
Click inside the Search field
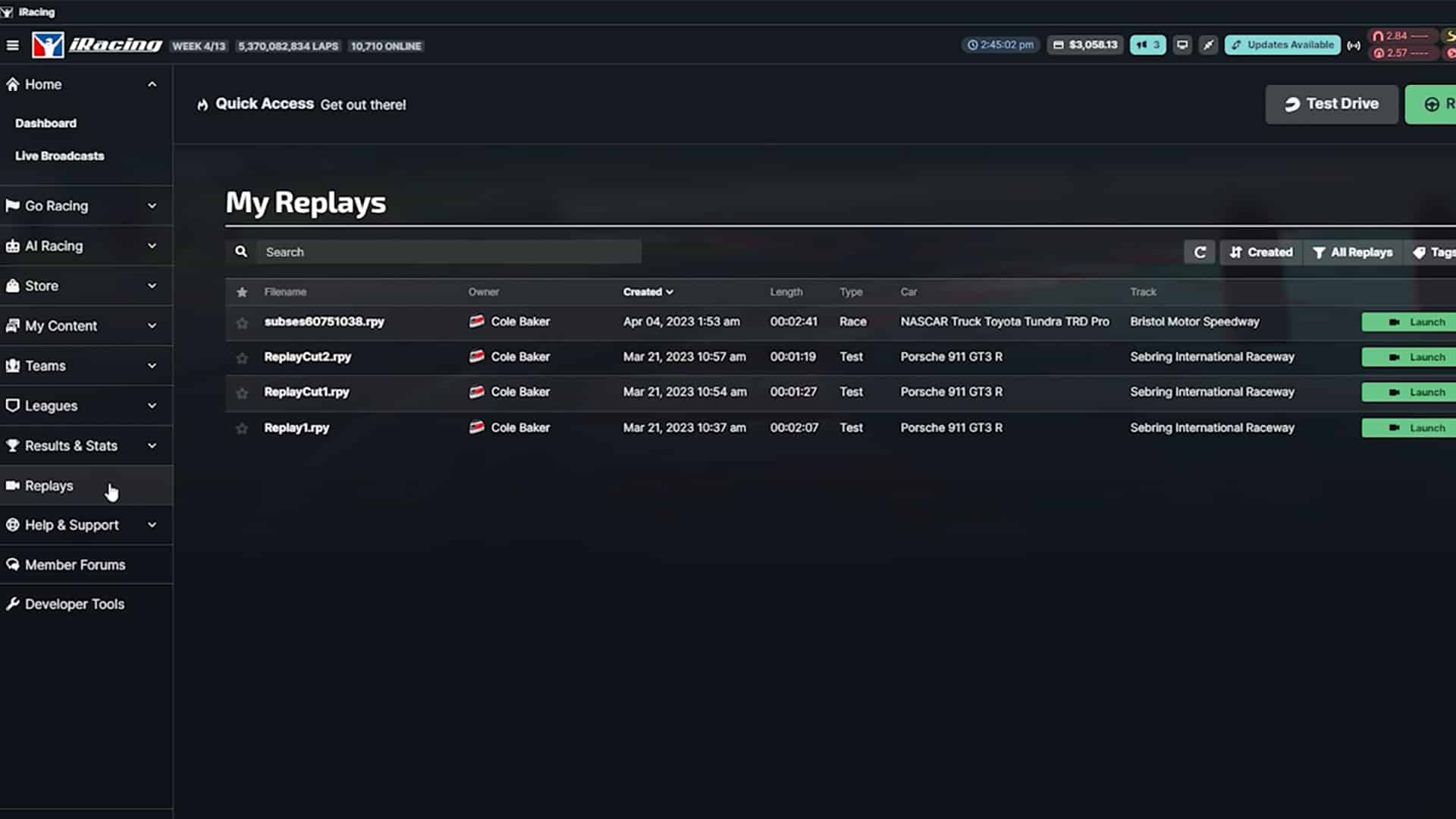pos(447,251)
